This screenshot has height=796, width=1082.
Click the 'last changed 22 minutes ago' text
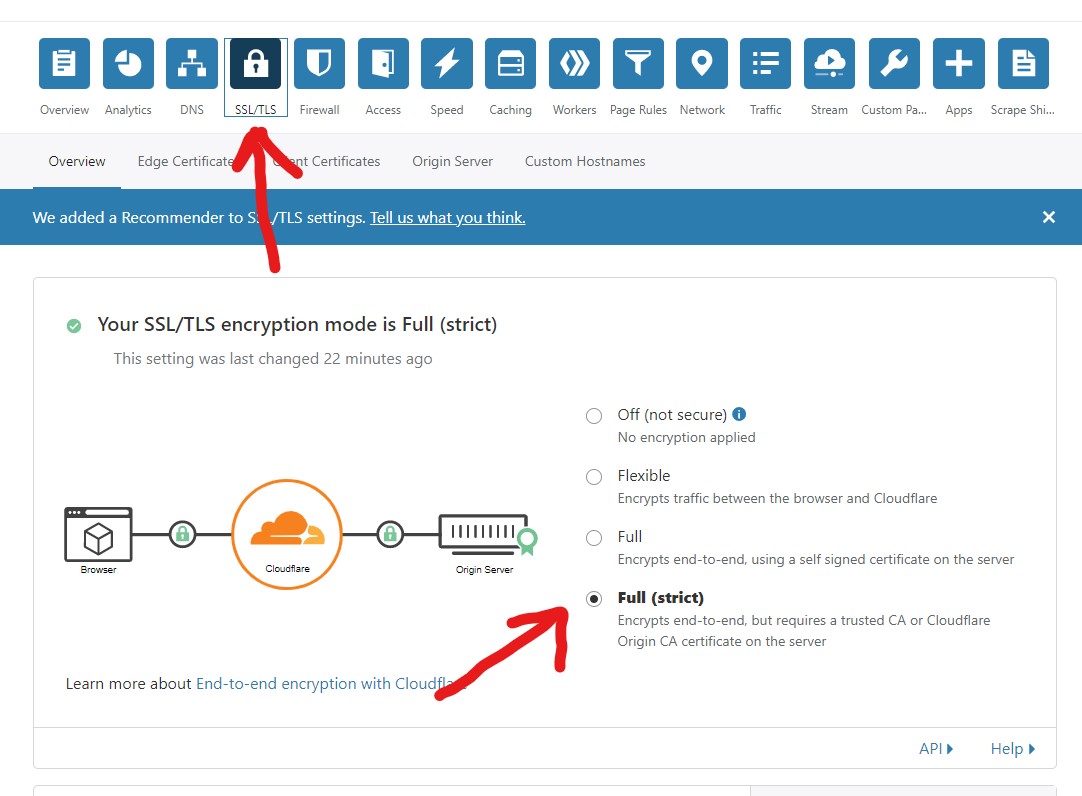click(x=273, y=359)
